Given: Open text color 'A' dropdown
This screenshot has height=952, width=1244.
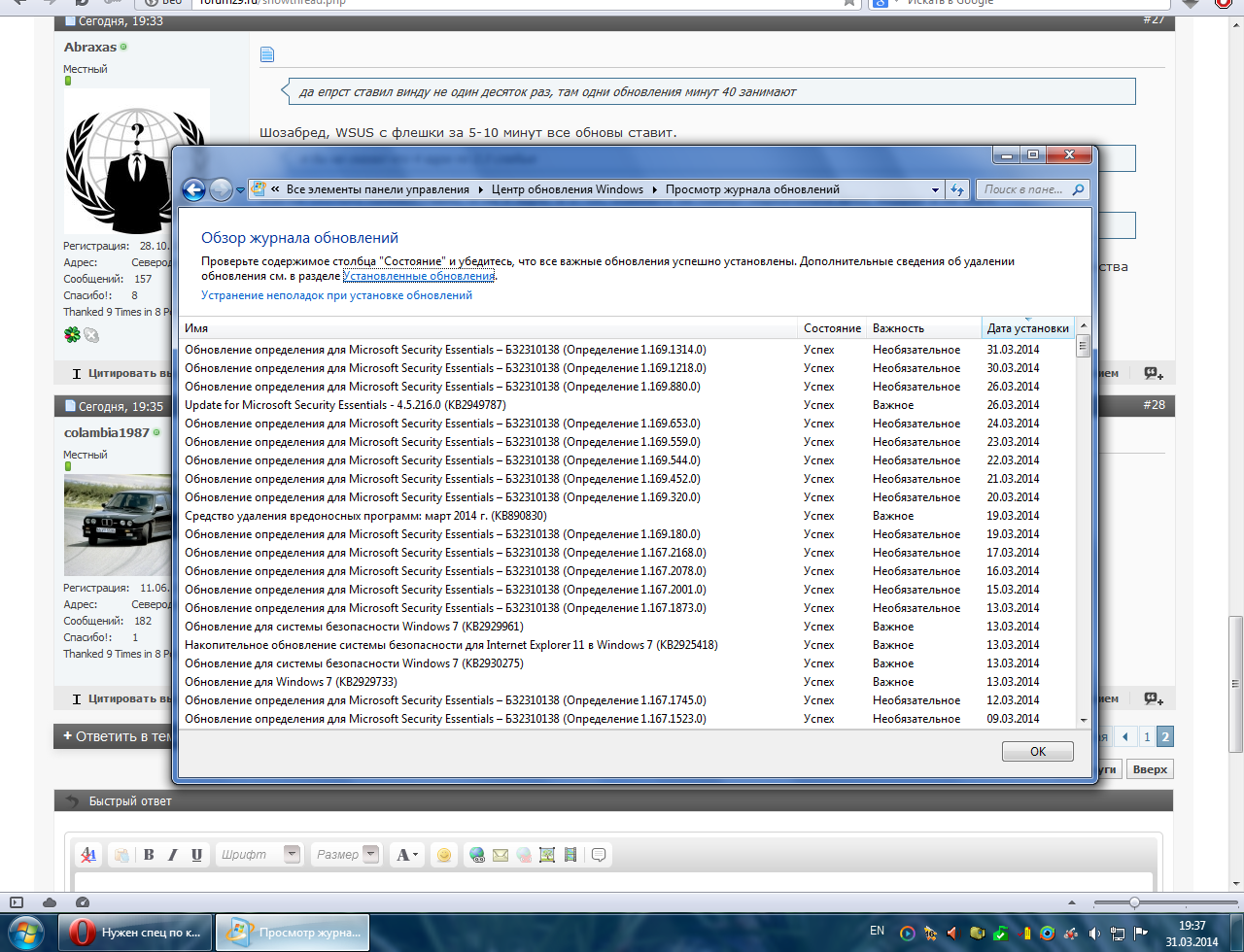Looking at the screenshot, I should [407, 855].
